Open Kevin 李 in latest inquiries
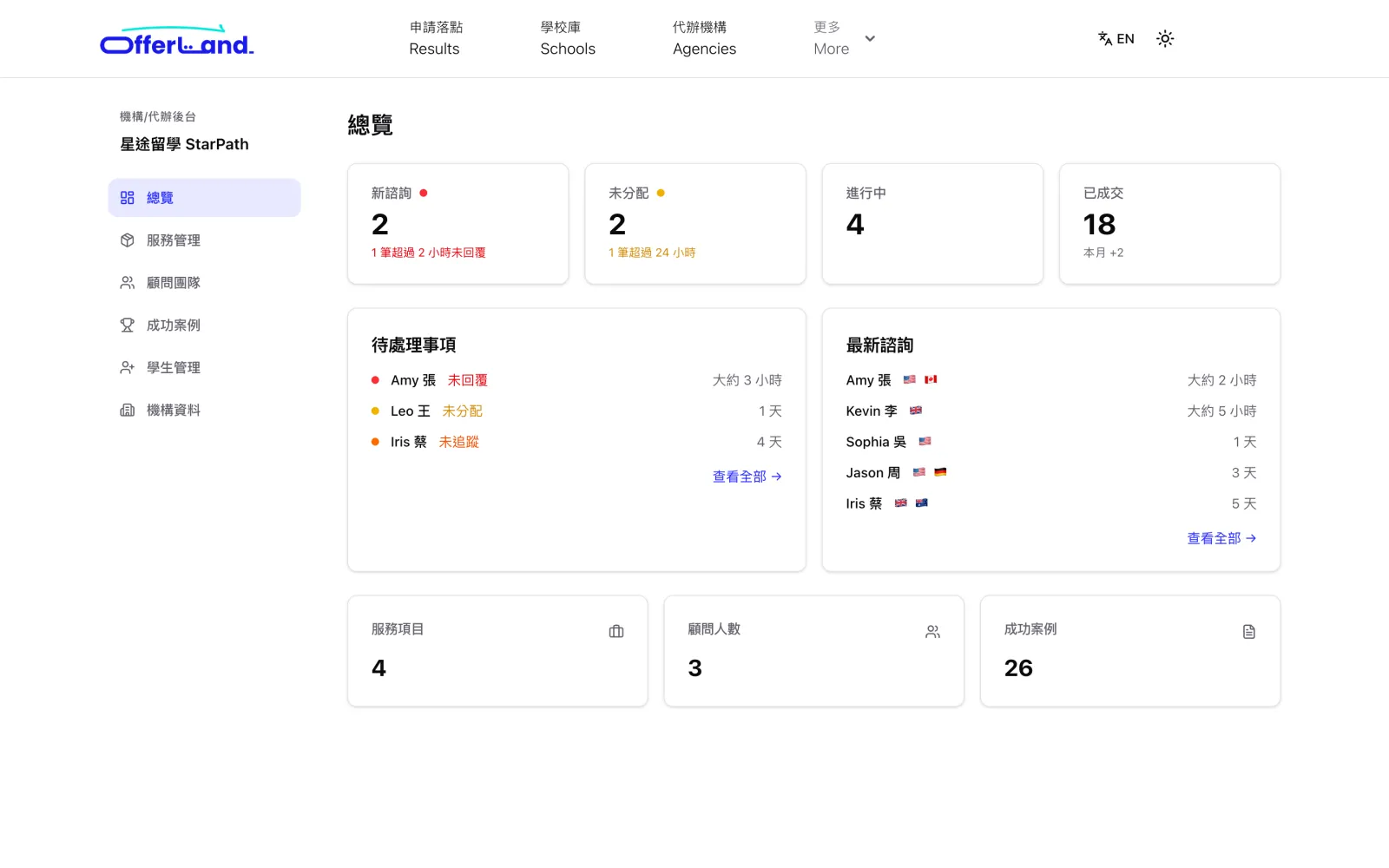This screenshot has width=1389, height=868. point(1051,411)
